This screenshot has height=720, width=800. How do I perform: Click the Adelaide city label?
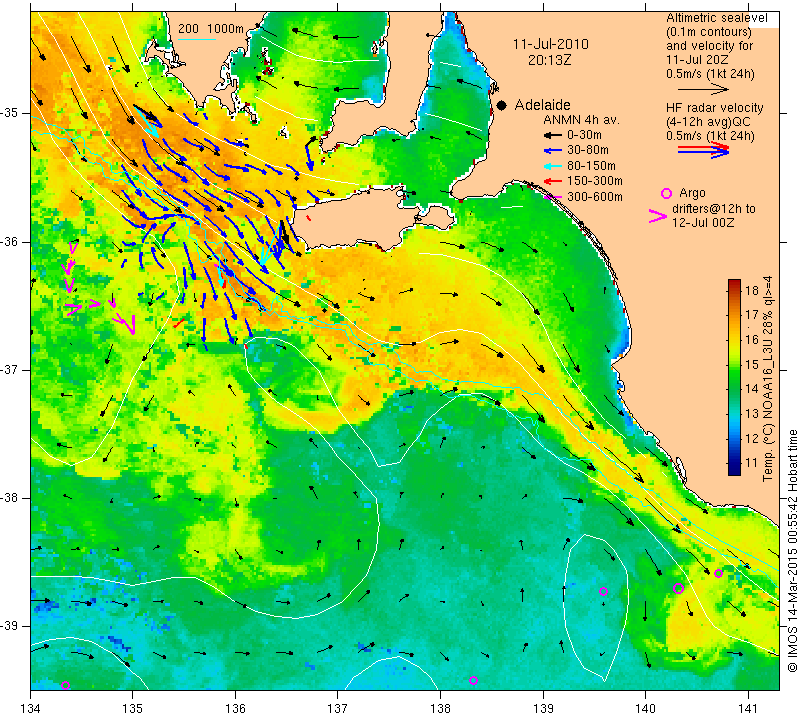(542, 105)
